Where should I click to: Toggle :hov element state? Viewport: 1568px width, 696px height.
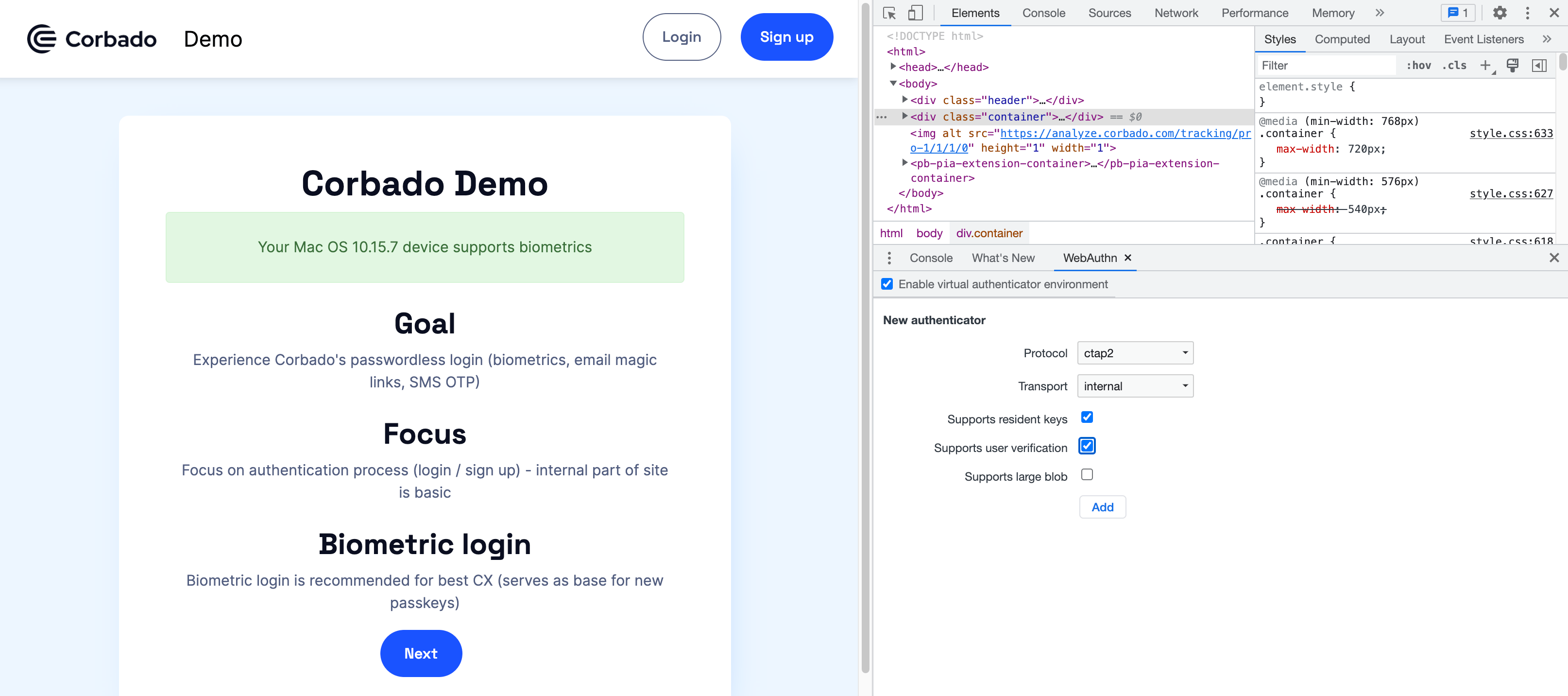[x=1418, y=65]
